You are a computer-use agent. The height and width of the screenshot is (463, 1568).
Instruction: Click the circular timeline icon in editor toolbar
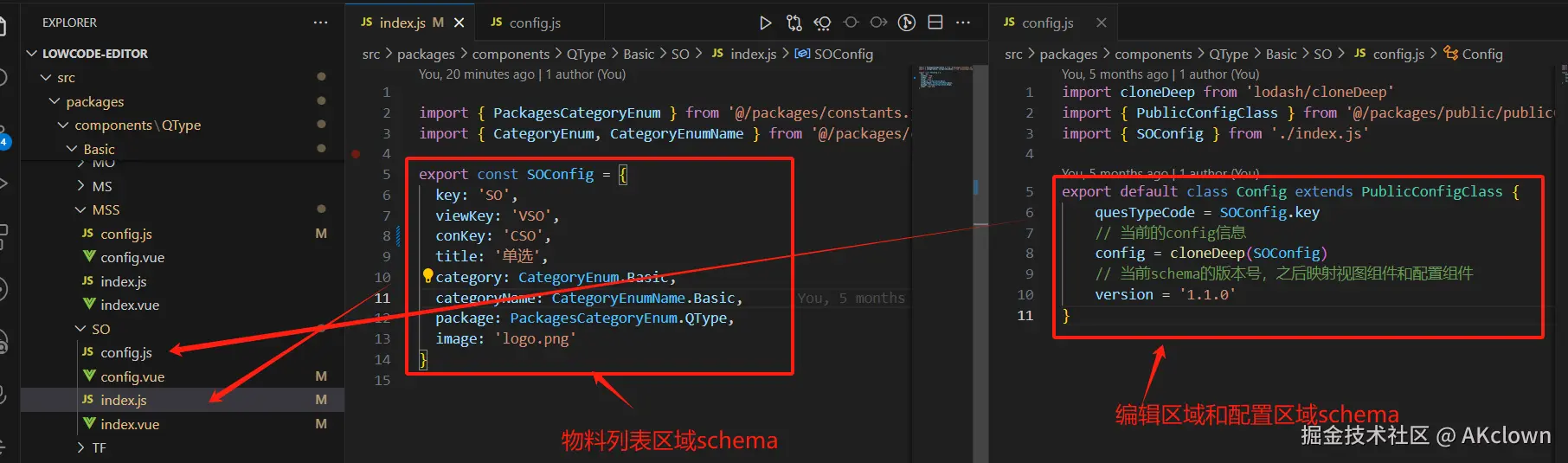pyautogui.click(x=907, y=23)
